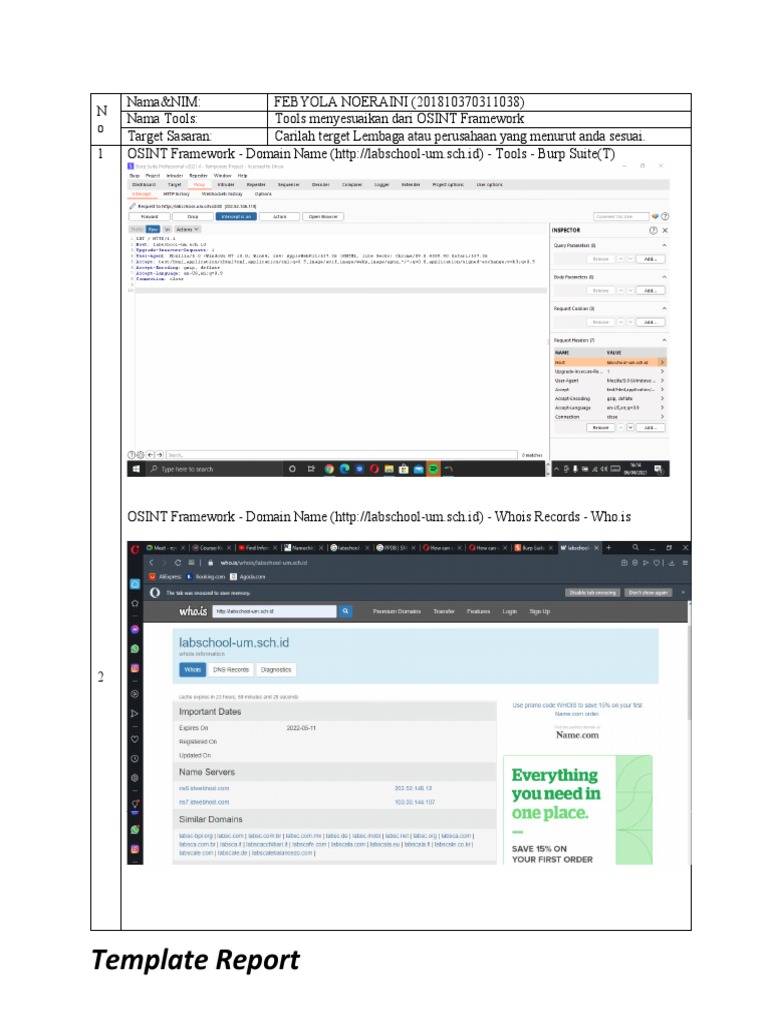Viewport: 768px width, 1024px height.
Task: Open upper Instagram icon in Opera sidebar
Action: 135,668
